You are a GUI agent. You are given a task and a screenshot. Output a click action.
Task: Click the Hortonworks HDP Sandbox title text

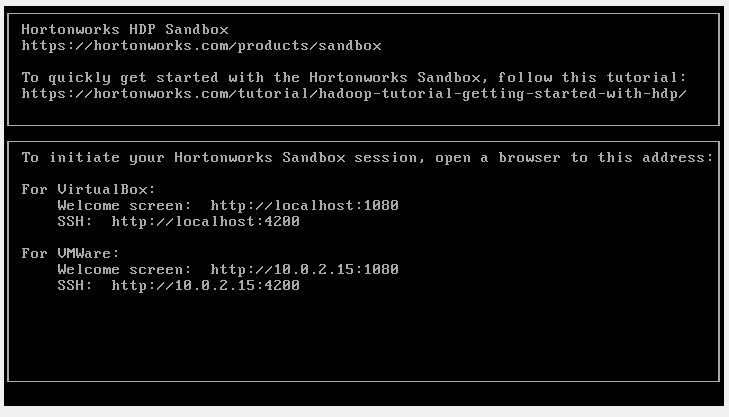(x=125, y=29)
